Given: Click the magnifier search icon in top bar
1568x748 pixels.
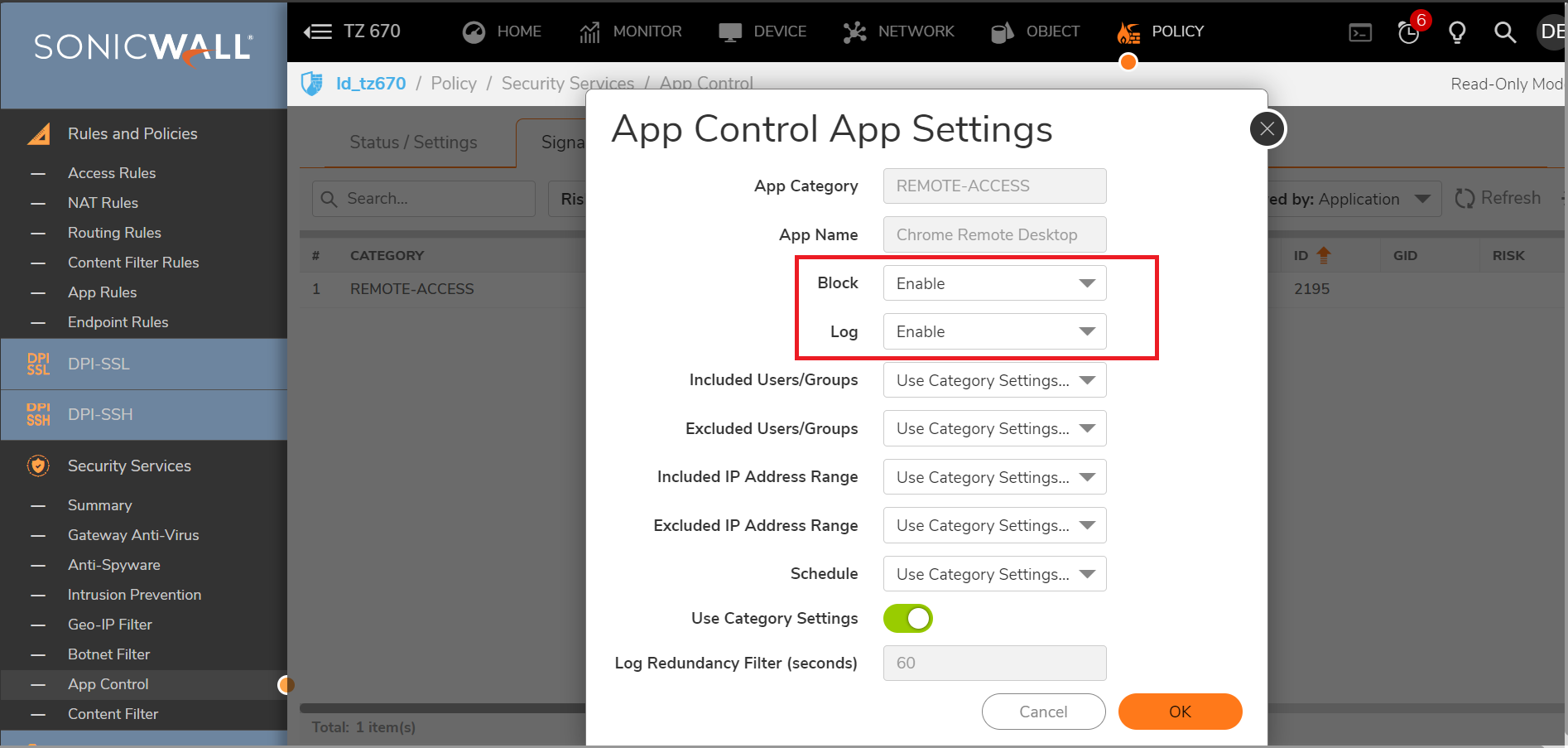Looking at the screenshot, I should point(1504,32).
